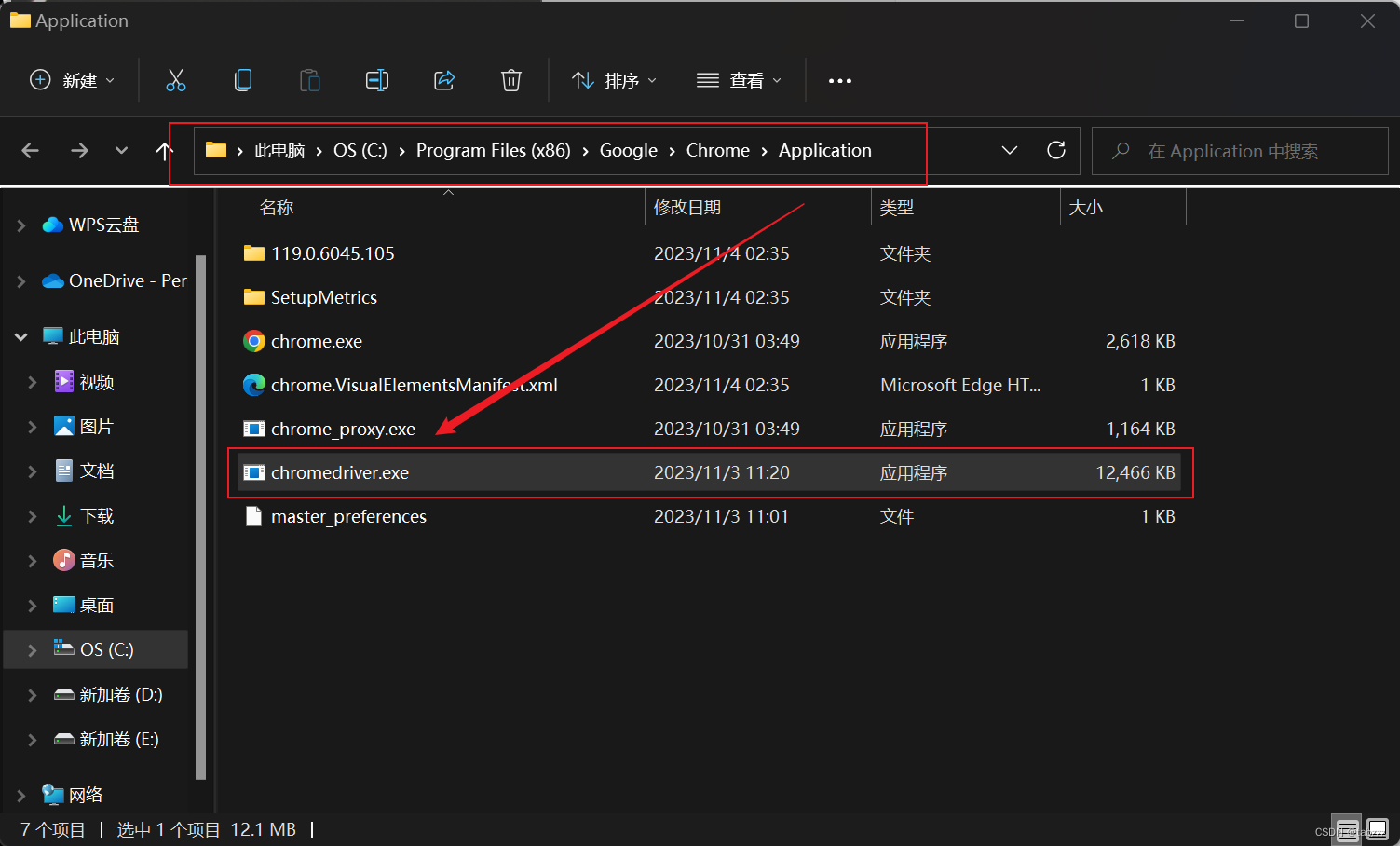Click the Microsoft Edge HT... type cell

click(960, 385)
